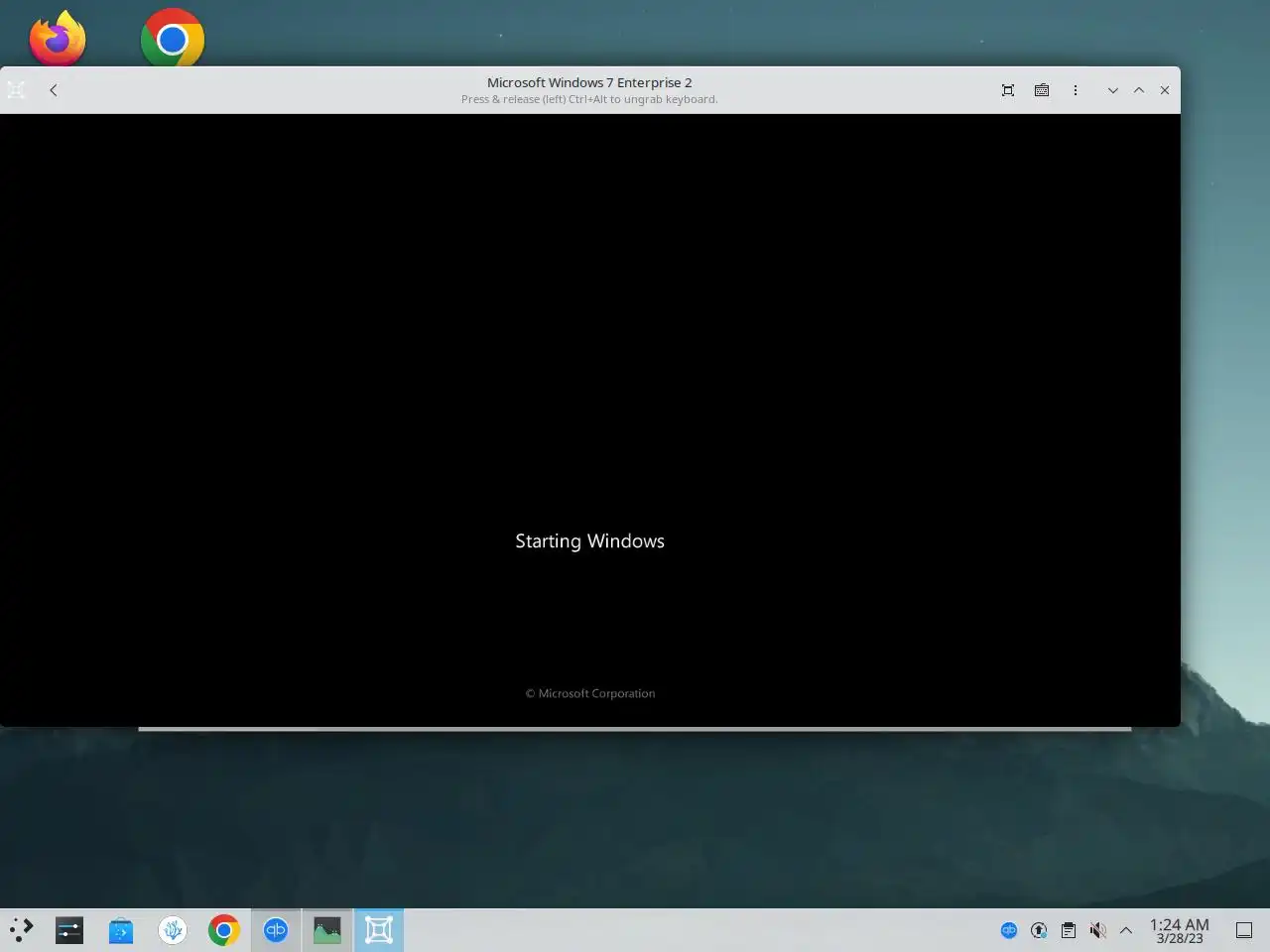Select the GNOME Boxes taskbar entry
Viewport: 1270px width, 952px height.
[x=379, y=930]
